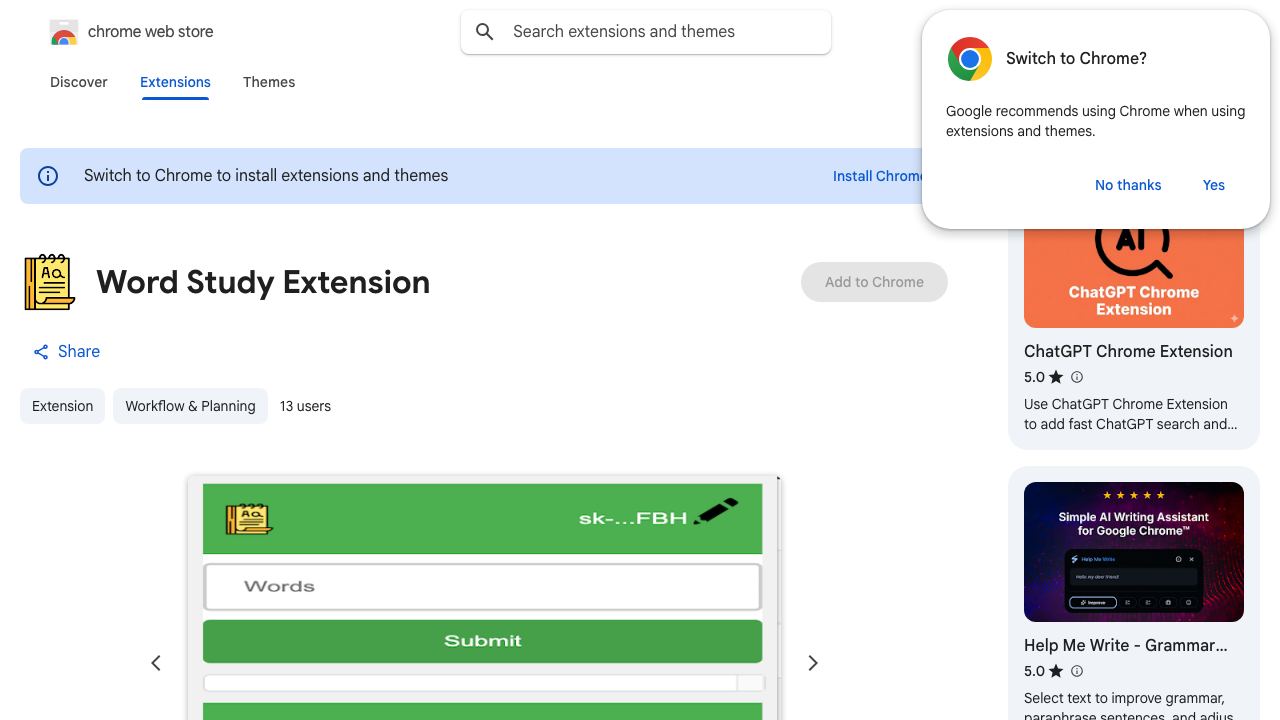Open the Help Me Write - Grammar title link
The width and height of the screenshot is (1280, 720).
click(x=1126, y=645)
